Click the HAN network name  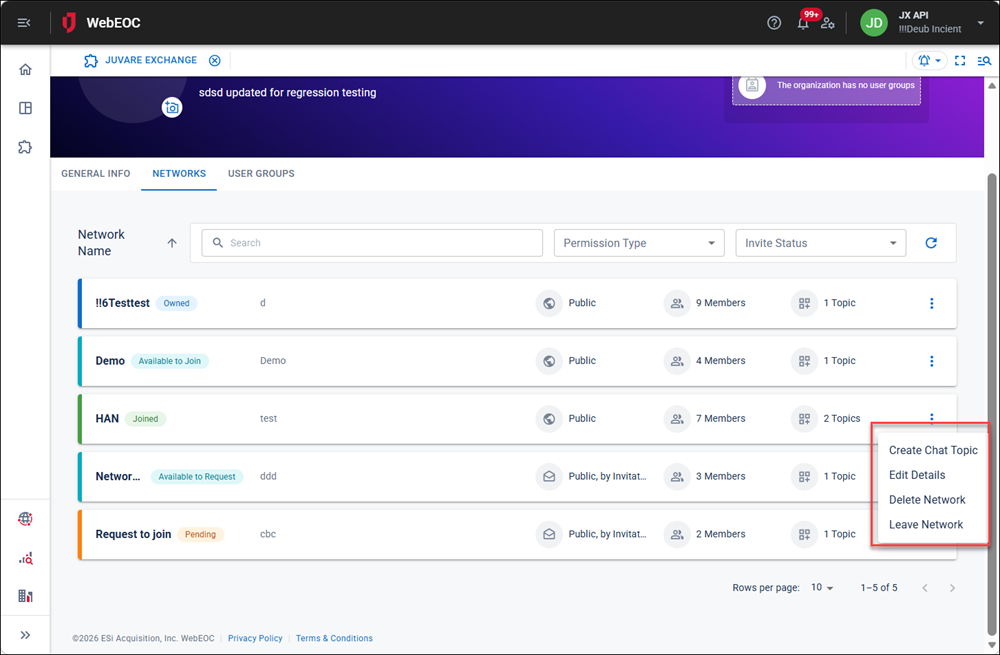[107, 418]
